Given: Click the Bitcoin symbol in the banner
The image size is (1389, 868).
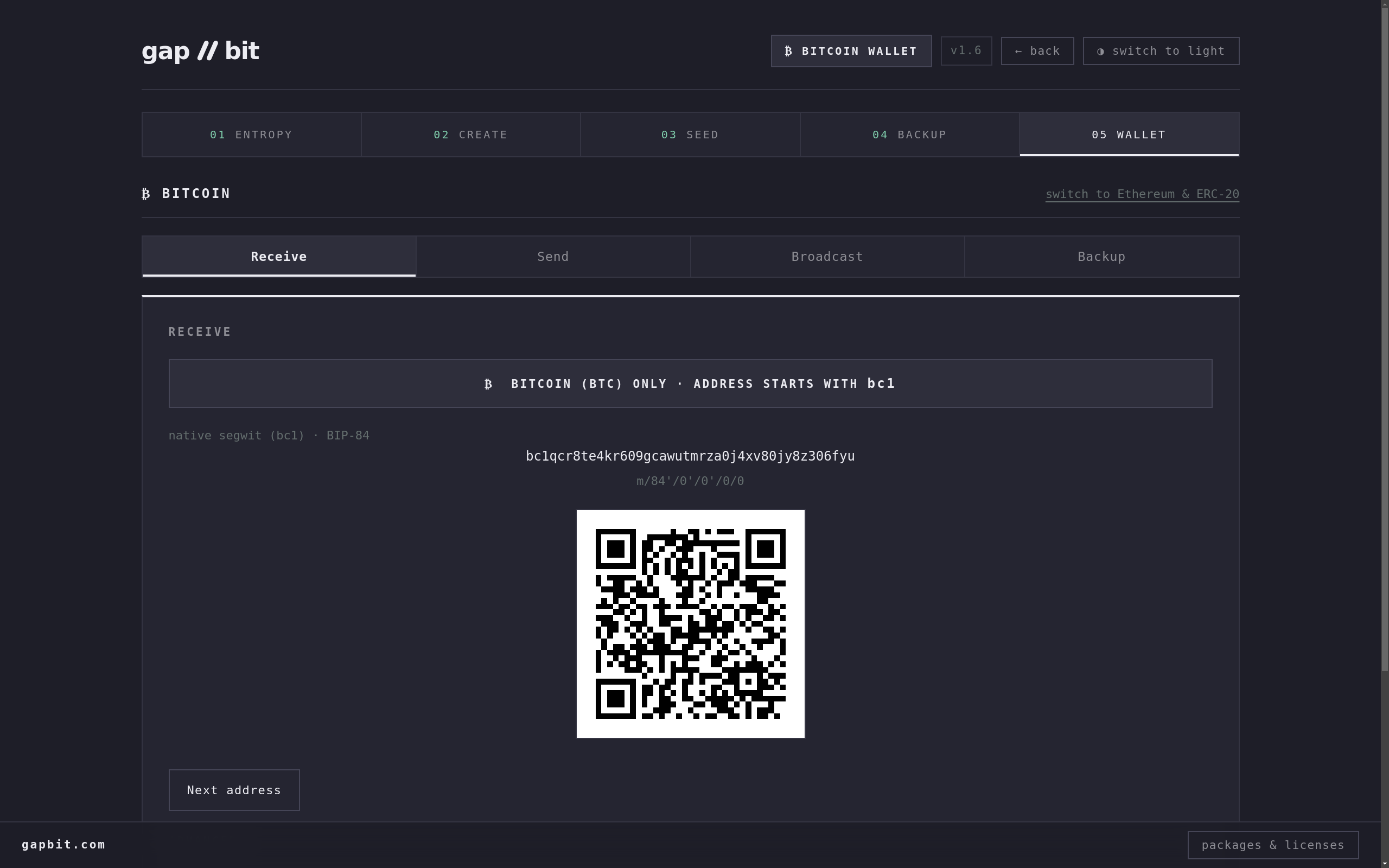Looking at the screenshot, I should tap(488, 384).
